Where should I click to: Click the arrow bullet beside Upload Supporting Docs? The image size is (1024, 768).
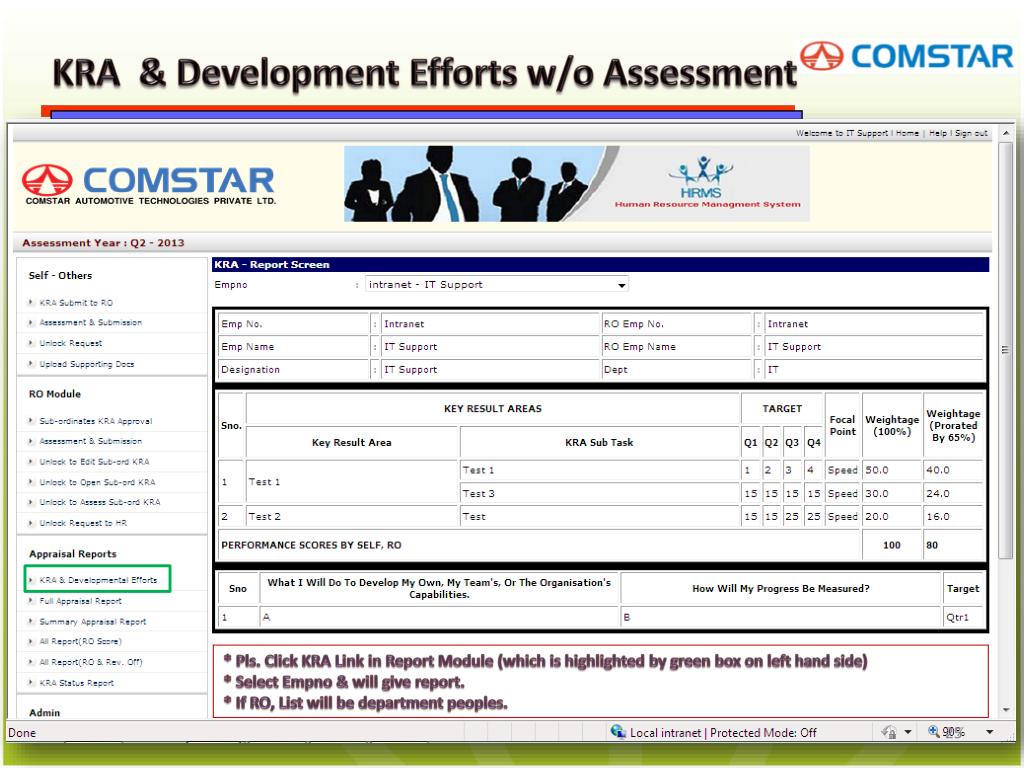pos(31,364)
